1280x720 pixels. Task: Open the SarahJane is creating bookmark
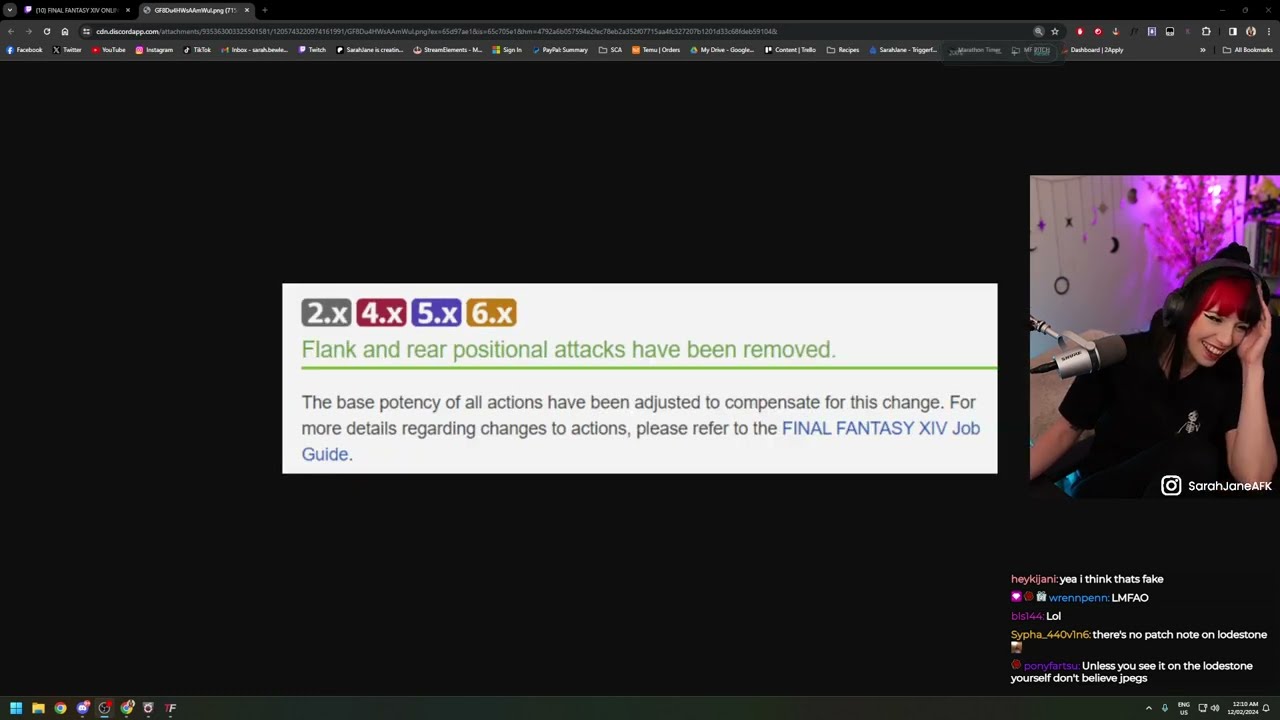click(x=370, y=50)
